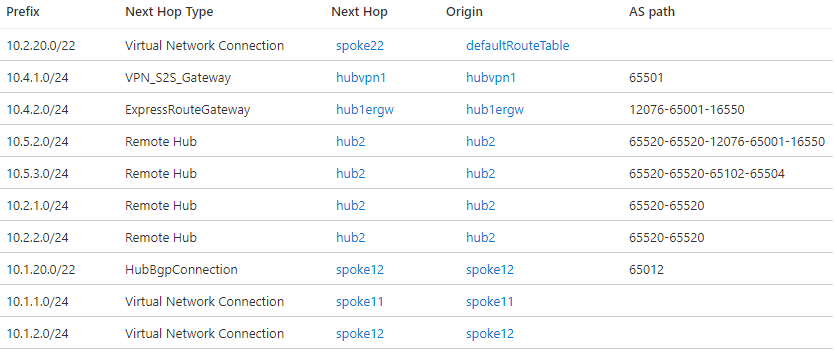
Task: Open spoke11 next hop link
Action: [x=360, y=302]
